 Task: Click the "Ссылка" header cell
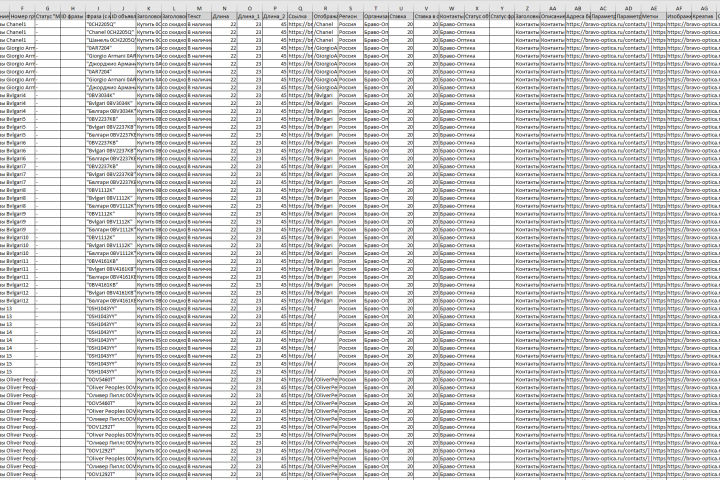[300, 16]
